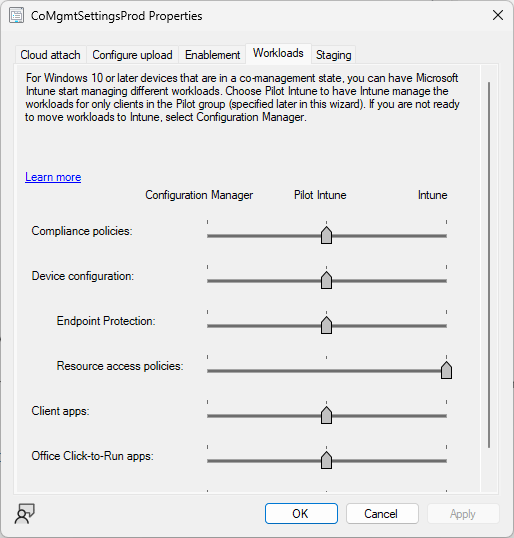Click the feedback person icon at bottom left
Viewport: 514px width, 538px height.
(24, 514)
